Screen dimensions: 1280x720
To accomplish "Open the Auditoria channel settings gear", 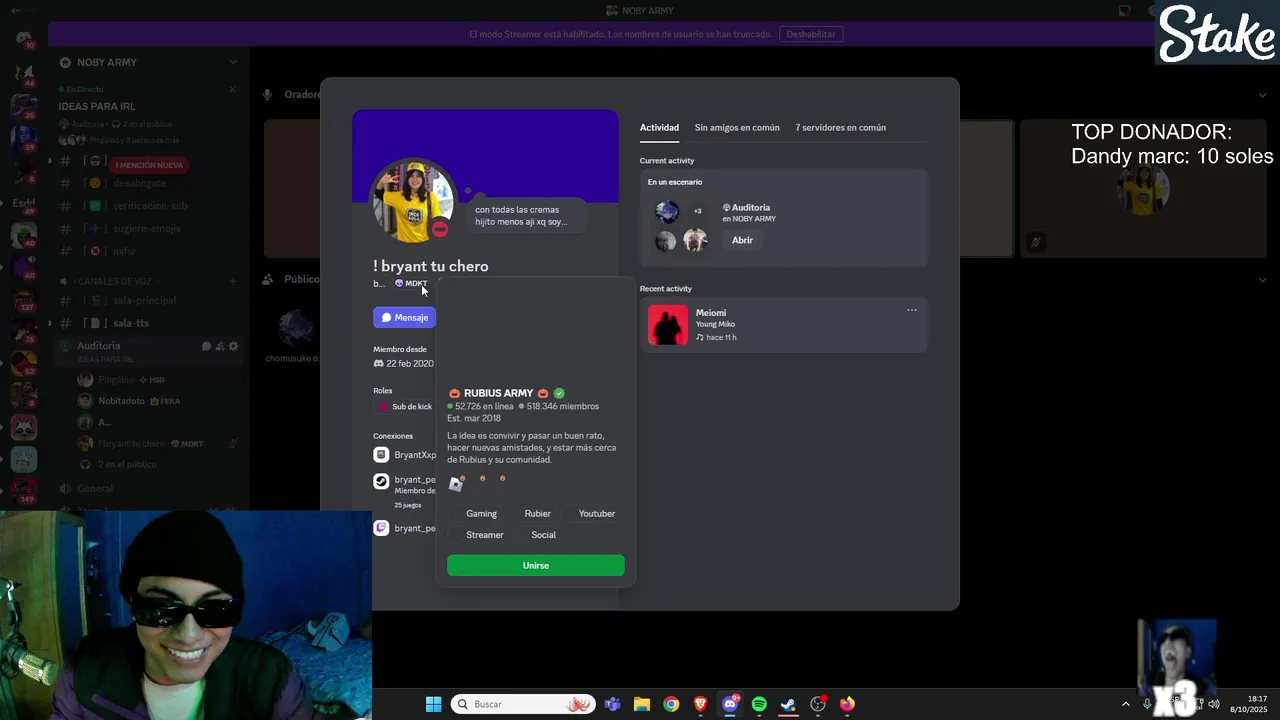I will tap(233, 346).
